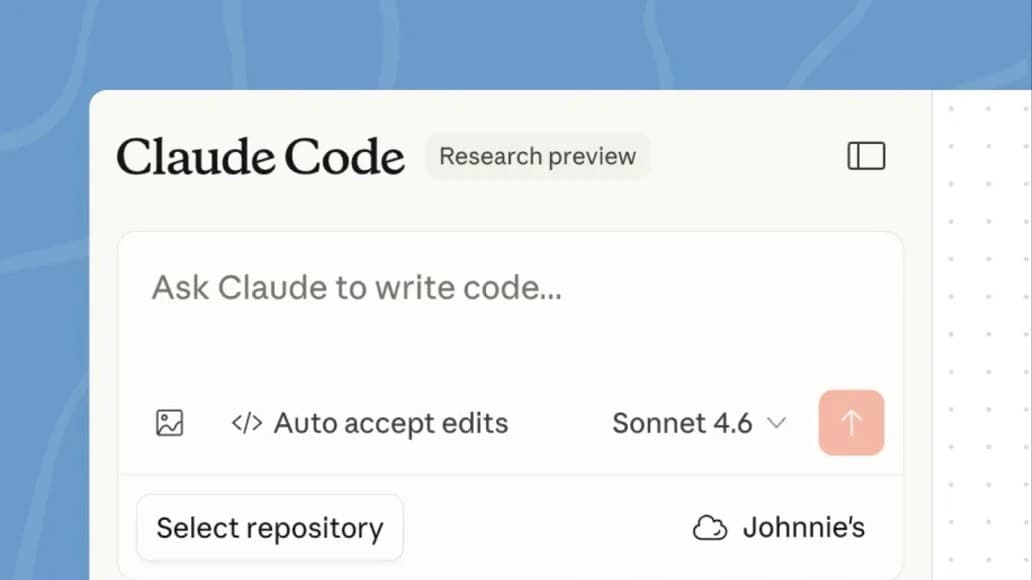Toggle the sidebar panel icon
This screenshot has height=580, width=1032.
pyautogui.click(x=866, y=156)
